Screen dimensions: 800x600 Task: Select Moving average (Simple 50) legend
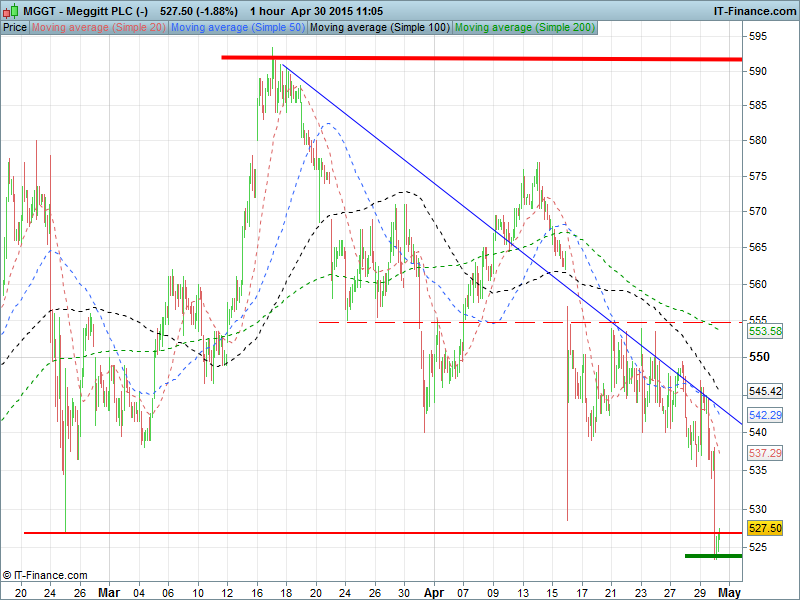coord(237,27)
